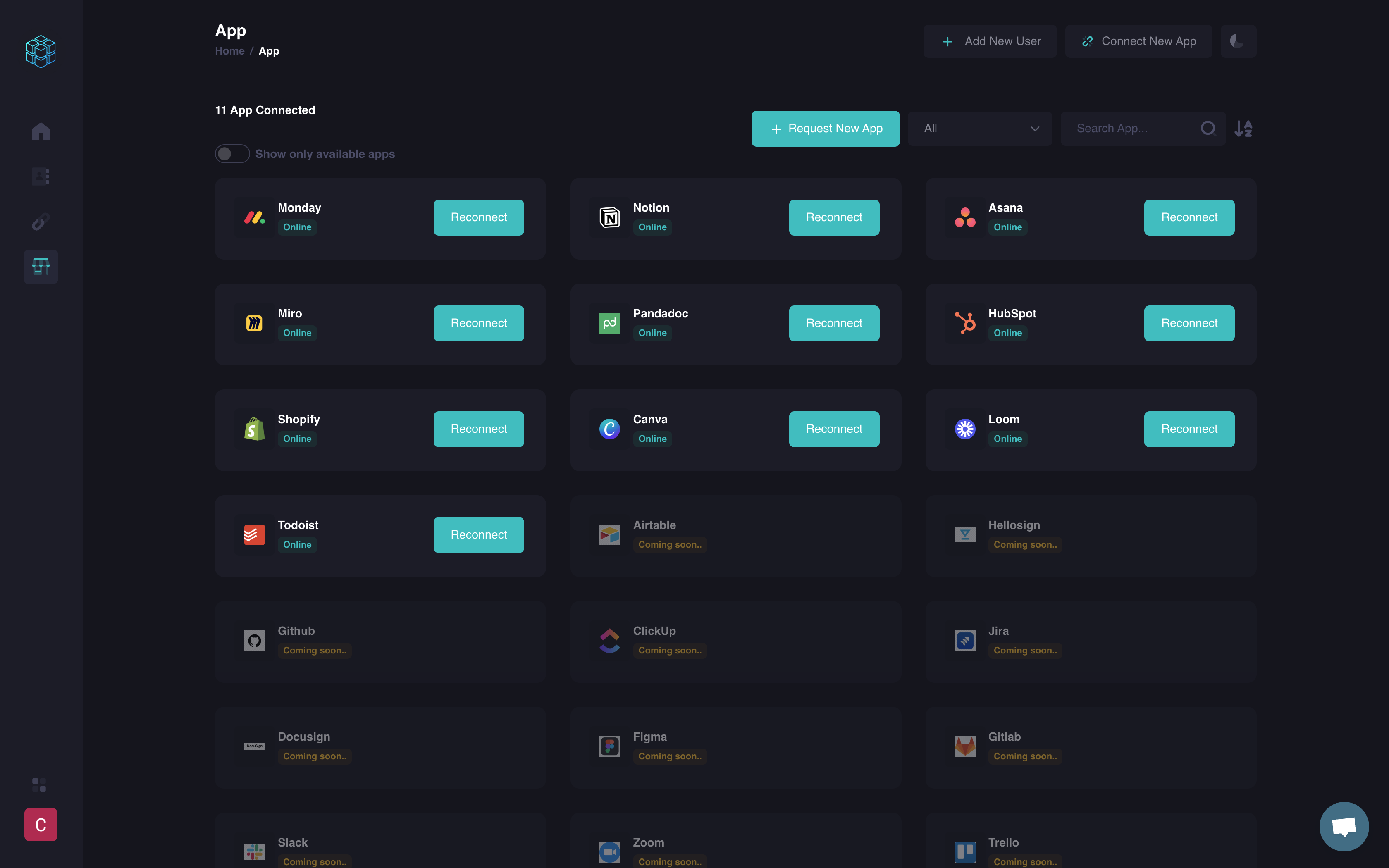
Task: Click Coming soon badge under Jira
Action: (x=1025, y=651)
